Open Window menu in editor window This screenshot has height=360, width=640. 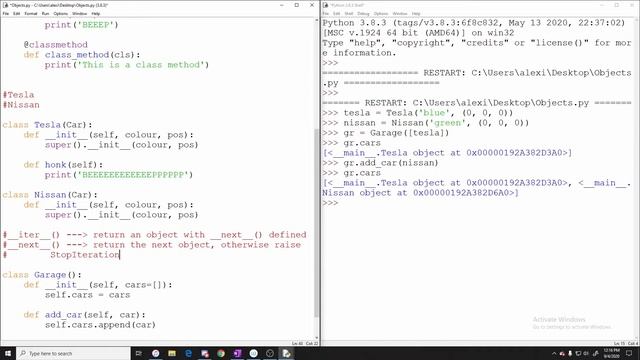click(x=80, y=13)
